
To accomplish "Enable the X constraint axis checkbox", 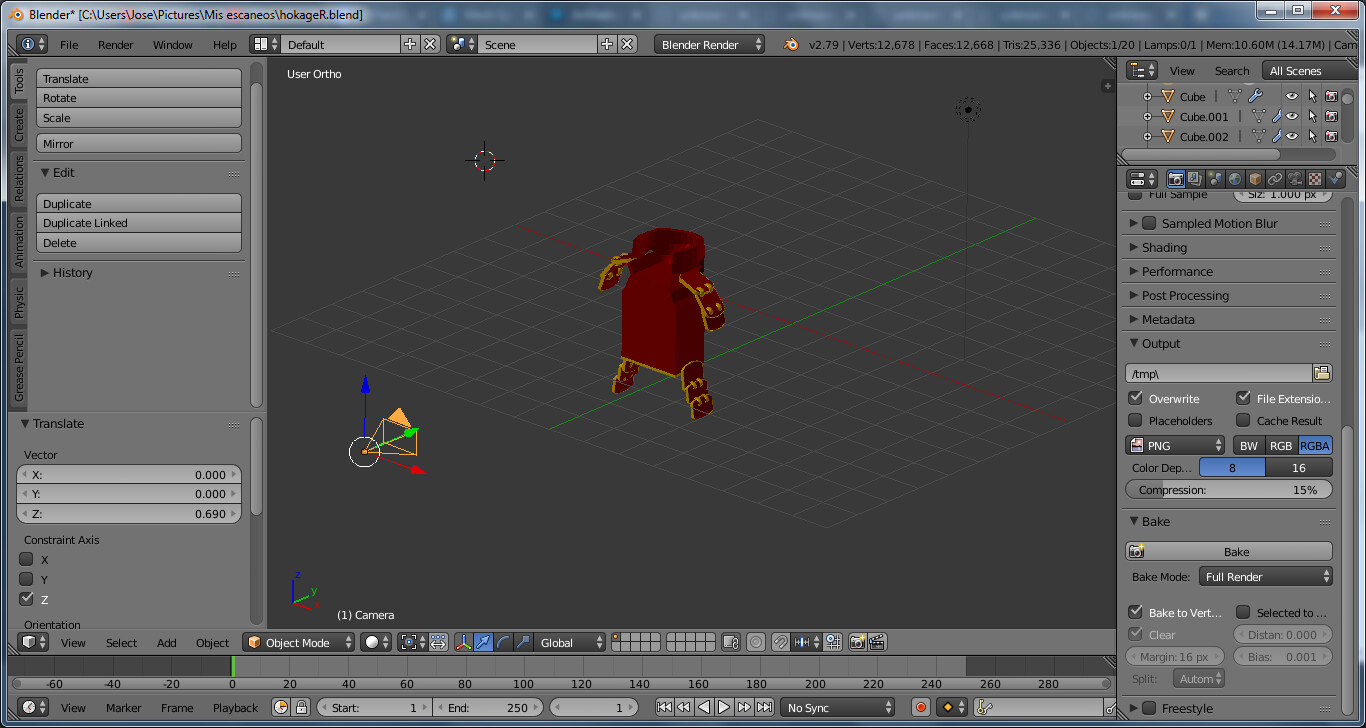I will 27,559.
